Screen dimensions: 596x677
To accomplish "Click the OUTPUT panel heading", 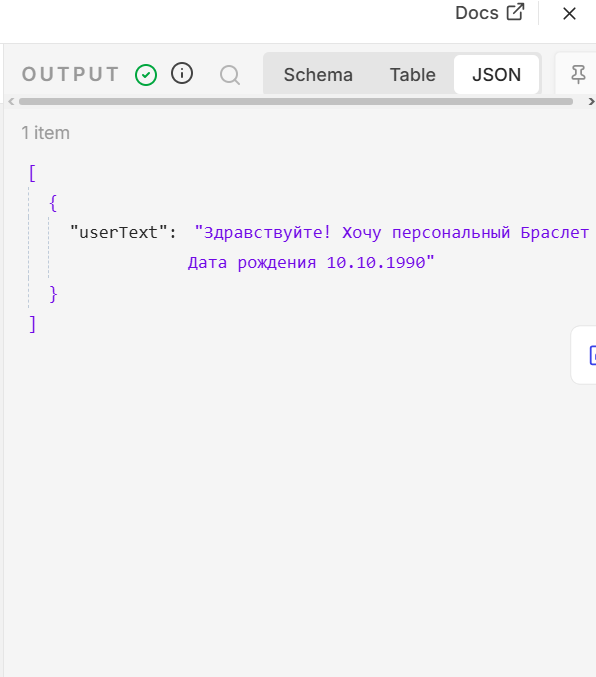I will click(x=70, y=74).
